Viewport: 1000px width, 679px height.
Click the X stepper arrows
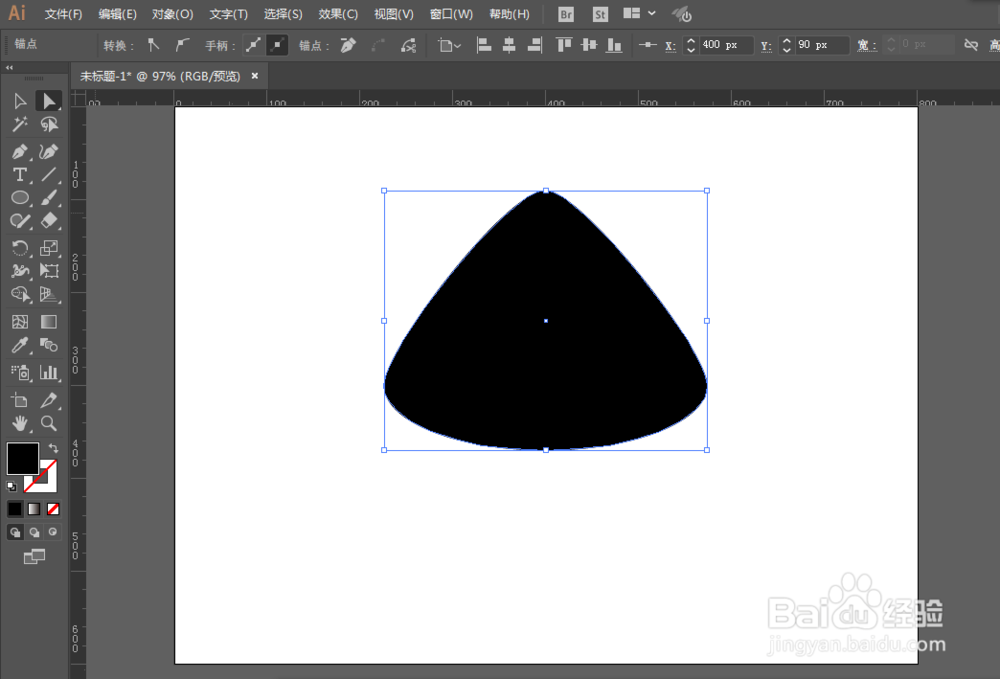tap(691, 45)
